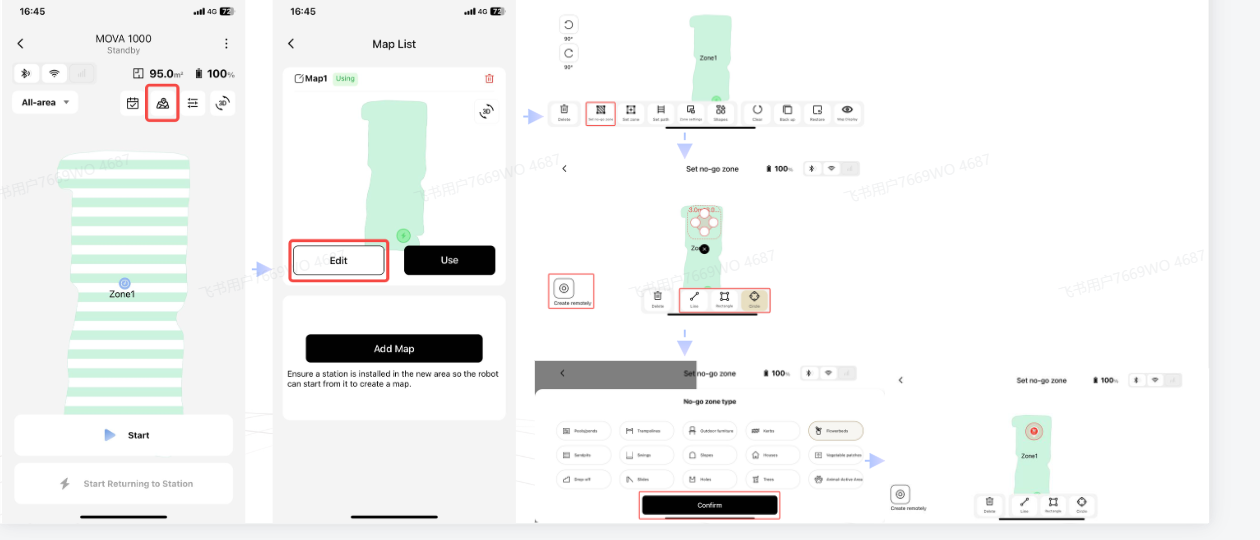Image resolution: width=1260 pixels, height=540 pixels.
Task: Switch to 3D view on home screen
Action: 223,103
